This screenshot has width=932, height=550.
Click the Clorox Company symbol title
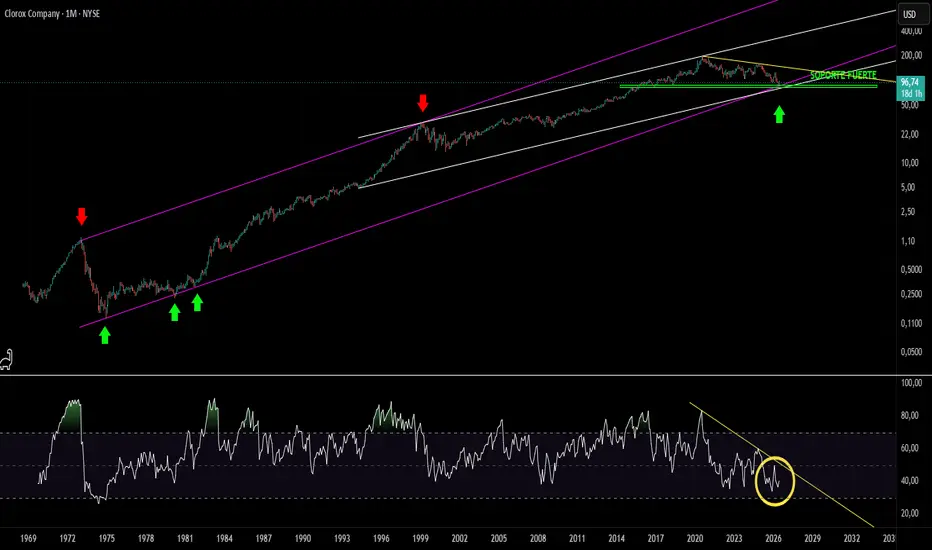tap(52, 14)
